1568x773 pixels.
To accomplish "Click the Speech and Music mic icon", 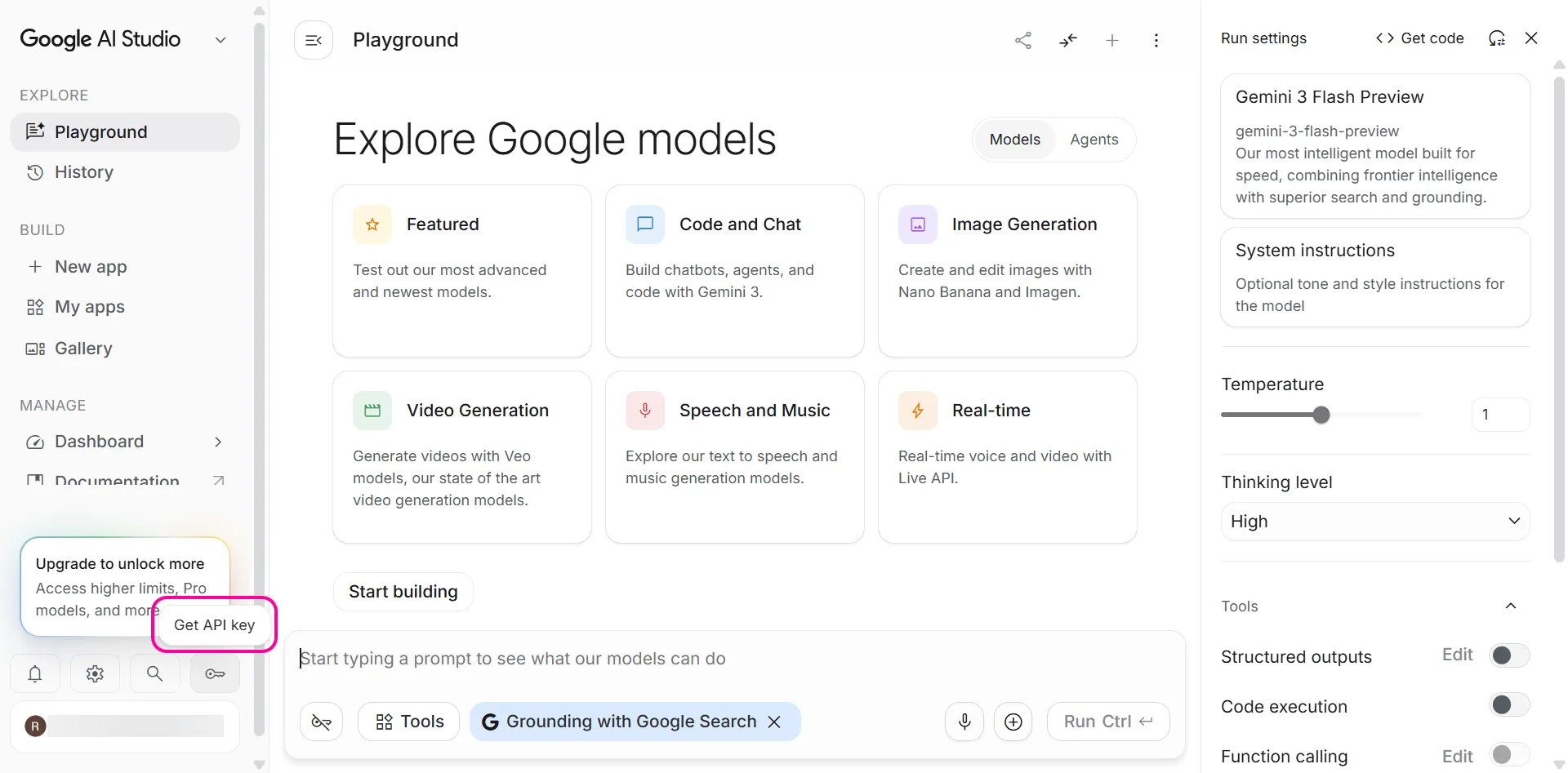I will pos(645,411).
